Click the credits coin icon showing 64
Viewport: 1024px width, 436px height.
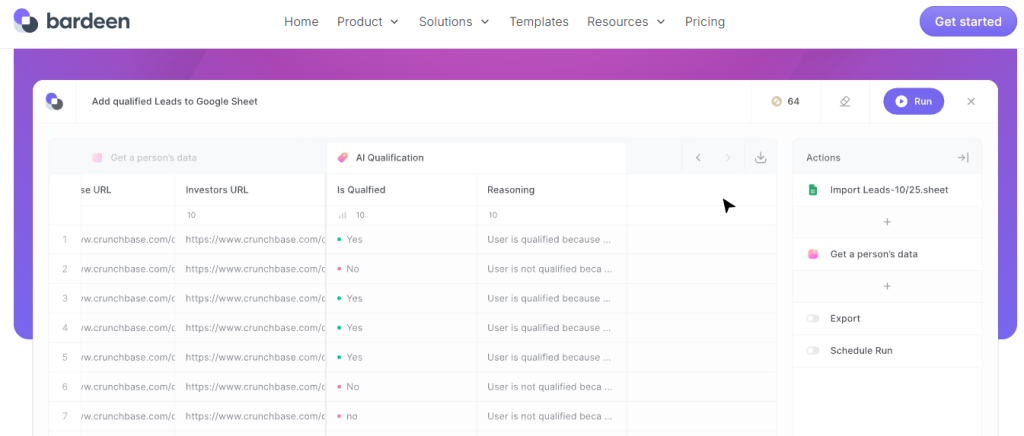[776, 101]
